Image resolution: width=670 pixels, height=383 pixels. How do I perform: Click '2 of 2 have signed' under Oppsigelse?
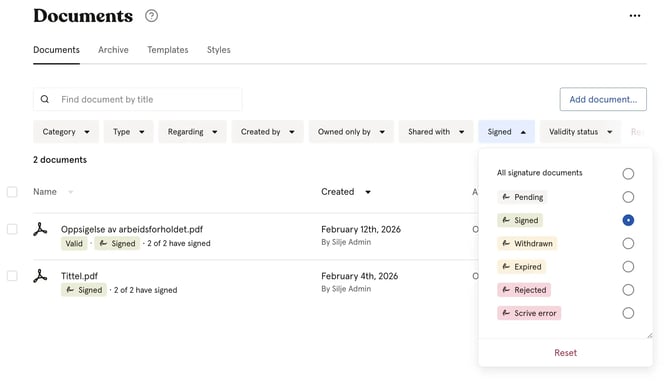(x=179, y=243)
